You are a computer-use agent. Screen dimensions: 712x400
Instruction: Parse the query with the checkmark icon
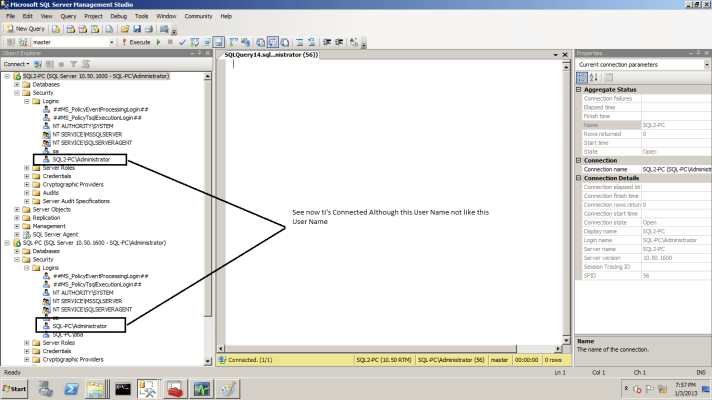(182, 42)
